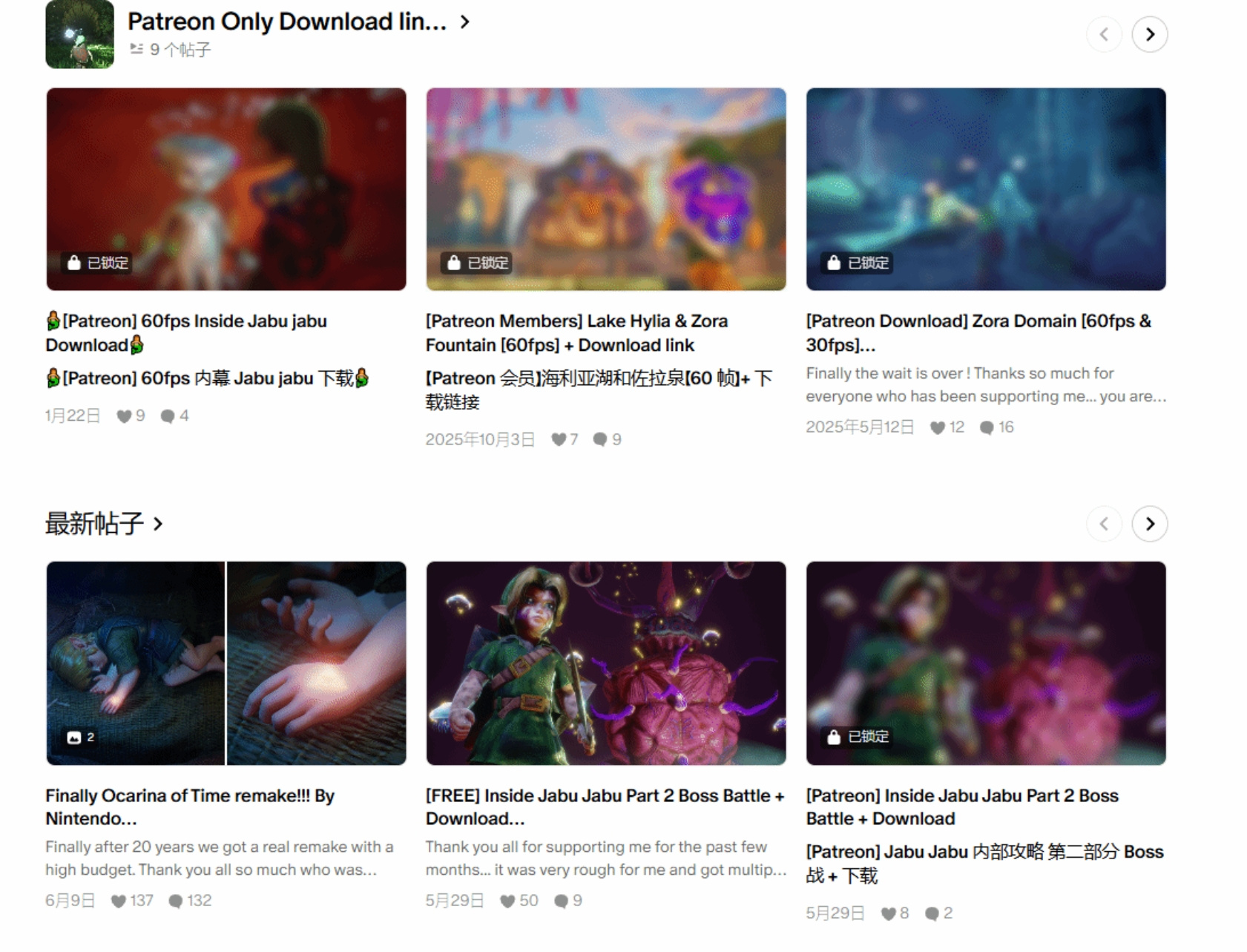Open the Patreon Only Download collection avatar
Screen dimensions: 1247x952
tap(79, 34)
